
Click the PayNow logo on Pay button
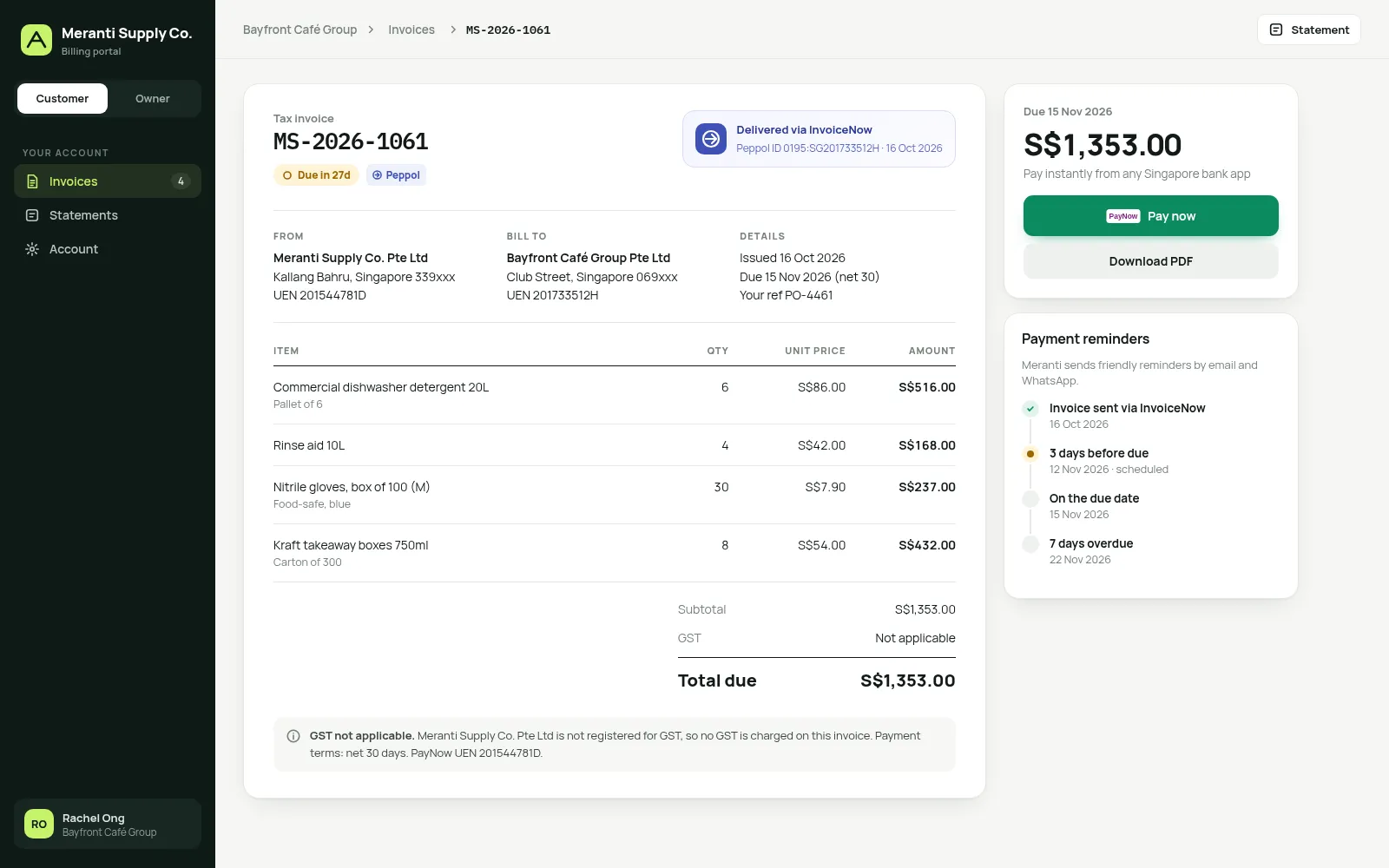click(1122, 216)
